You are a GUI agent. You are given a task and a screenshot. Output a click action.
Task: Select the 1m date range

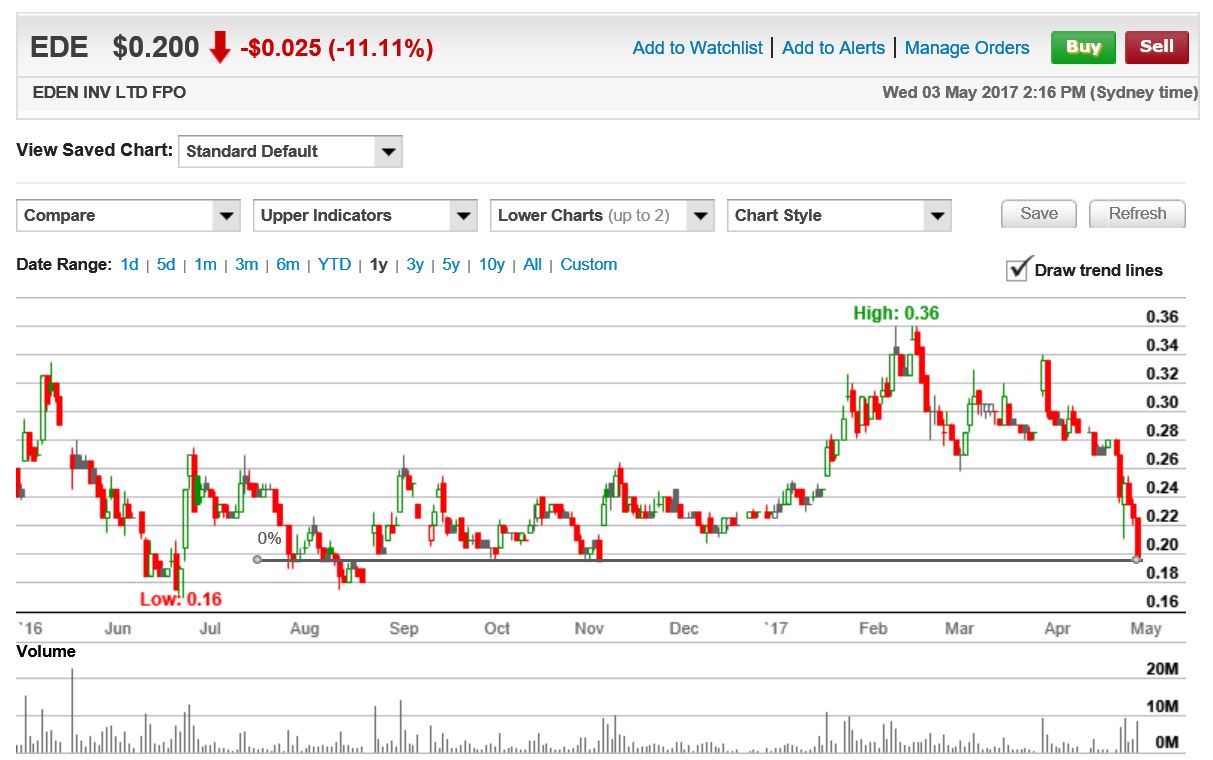[x=205, y=265]
